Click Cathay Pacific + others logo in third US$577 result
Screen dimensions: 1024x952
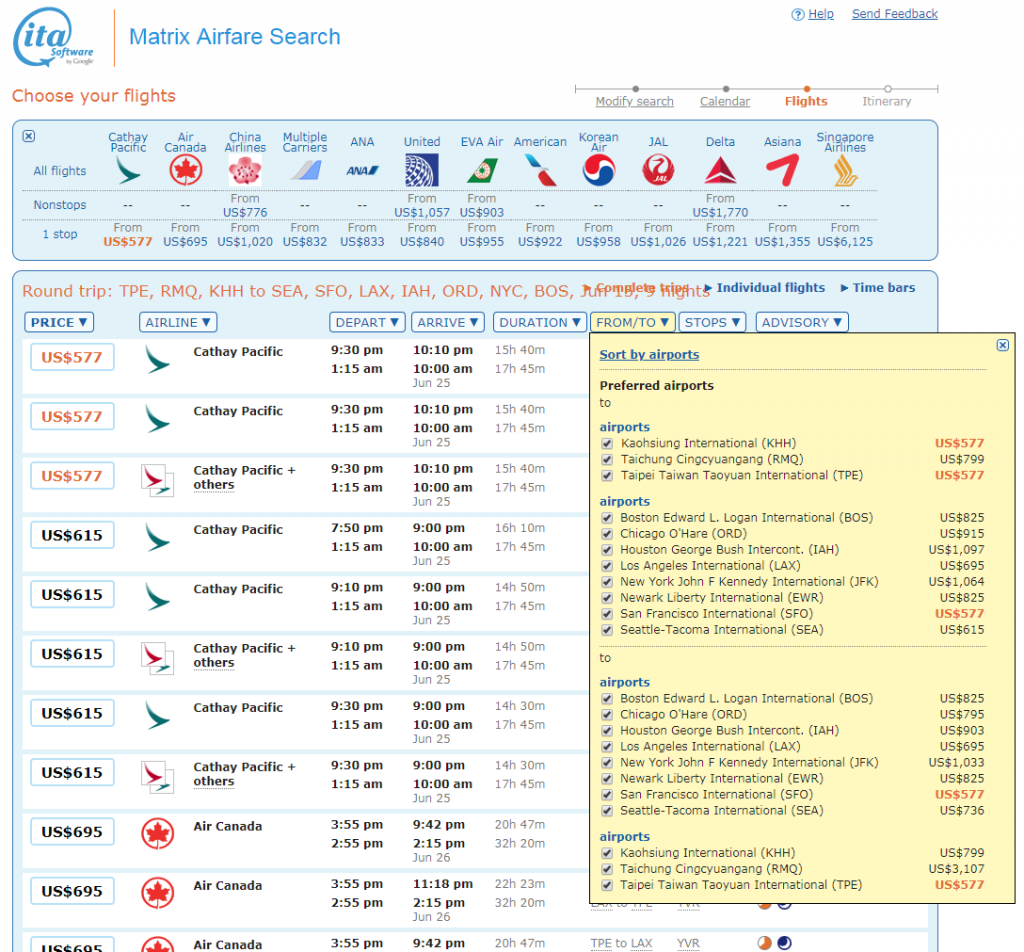(x=157, y=480)
